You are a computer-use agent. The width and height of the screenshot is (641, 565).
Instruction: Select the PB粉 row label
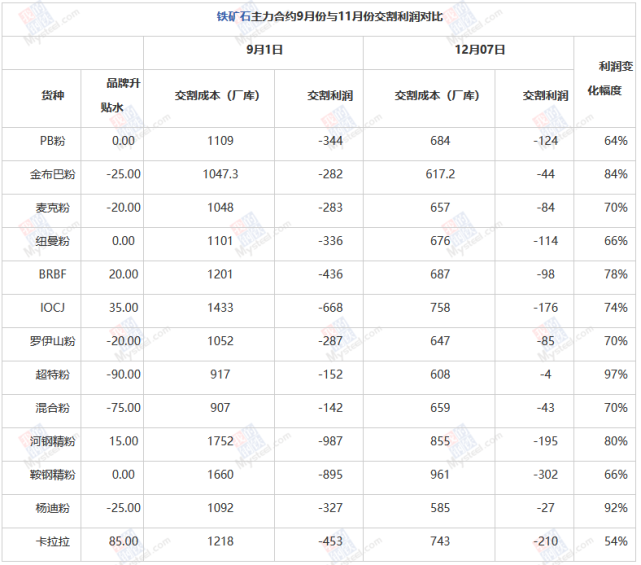52,141
